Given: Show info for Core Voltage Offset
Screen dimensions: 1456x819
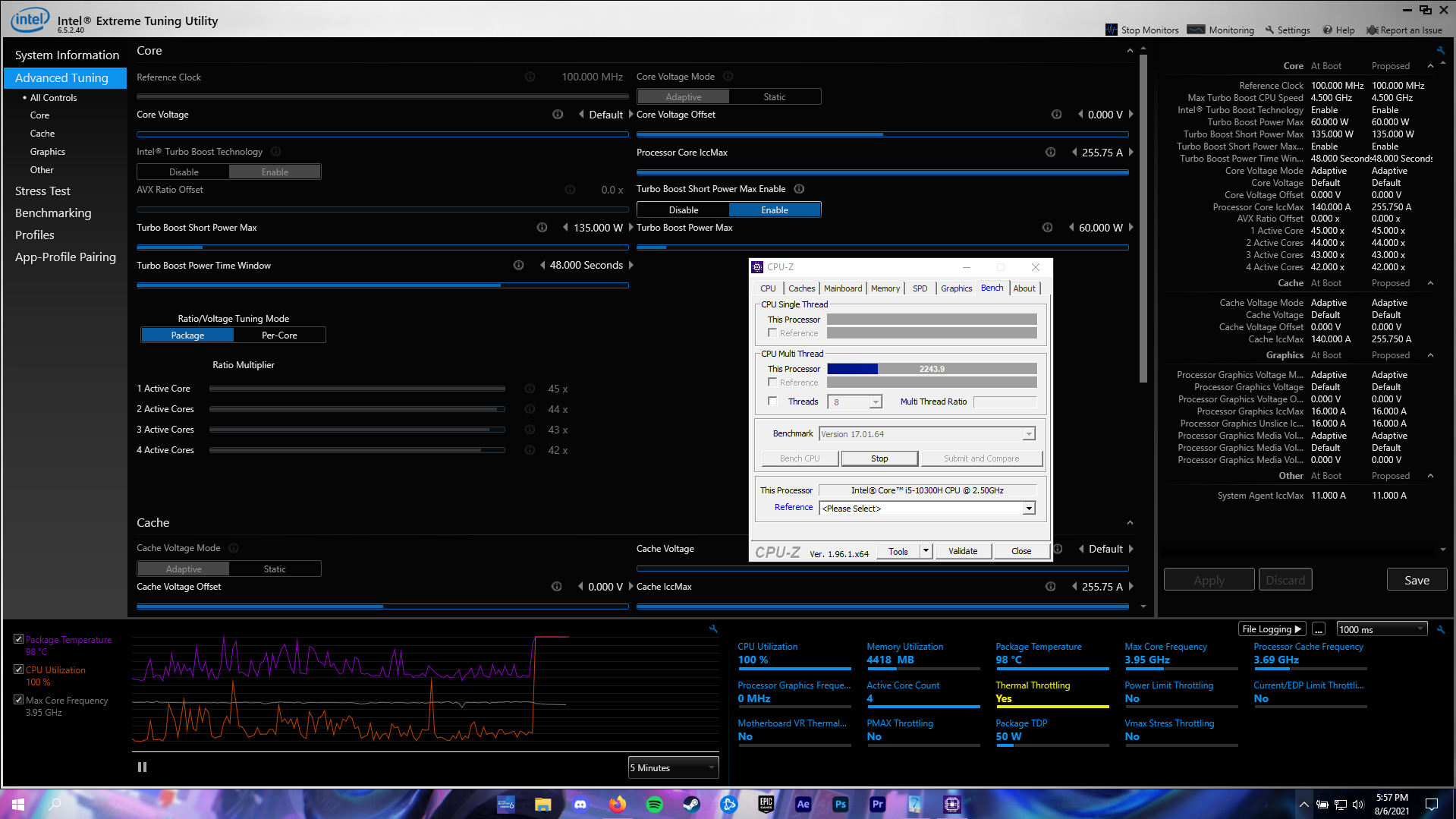Looking at the screenshot, I should tap(1056, 115).
